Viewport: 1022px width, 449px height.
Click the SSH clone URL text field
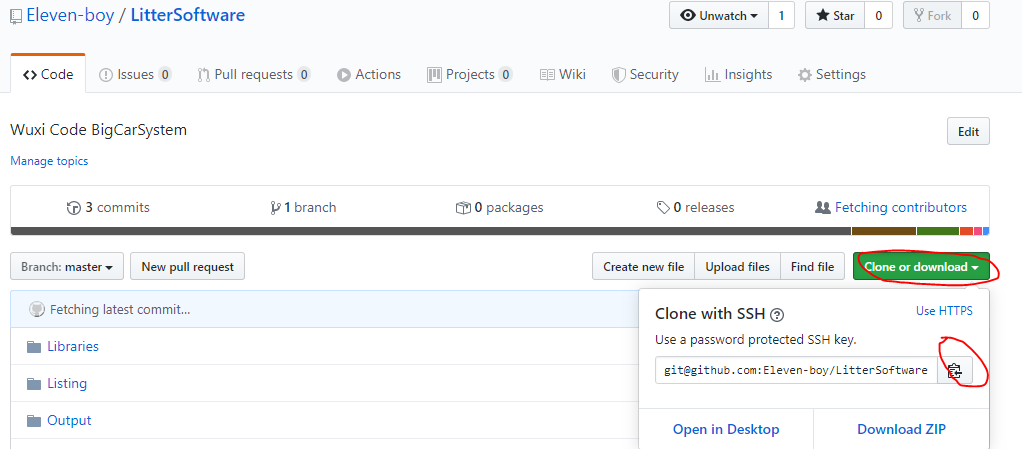(x=796, y=371)
